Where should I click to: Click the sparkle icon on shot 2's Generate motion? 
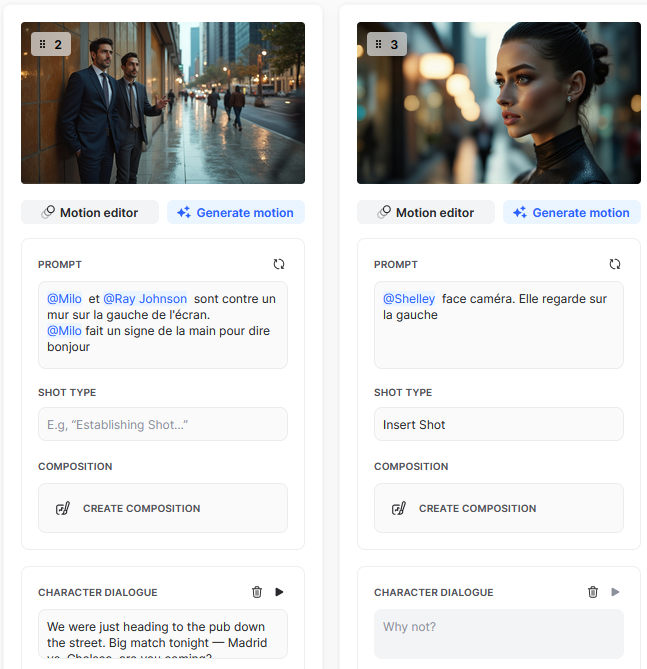pos(184,212)
